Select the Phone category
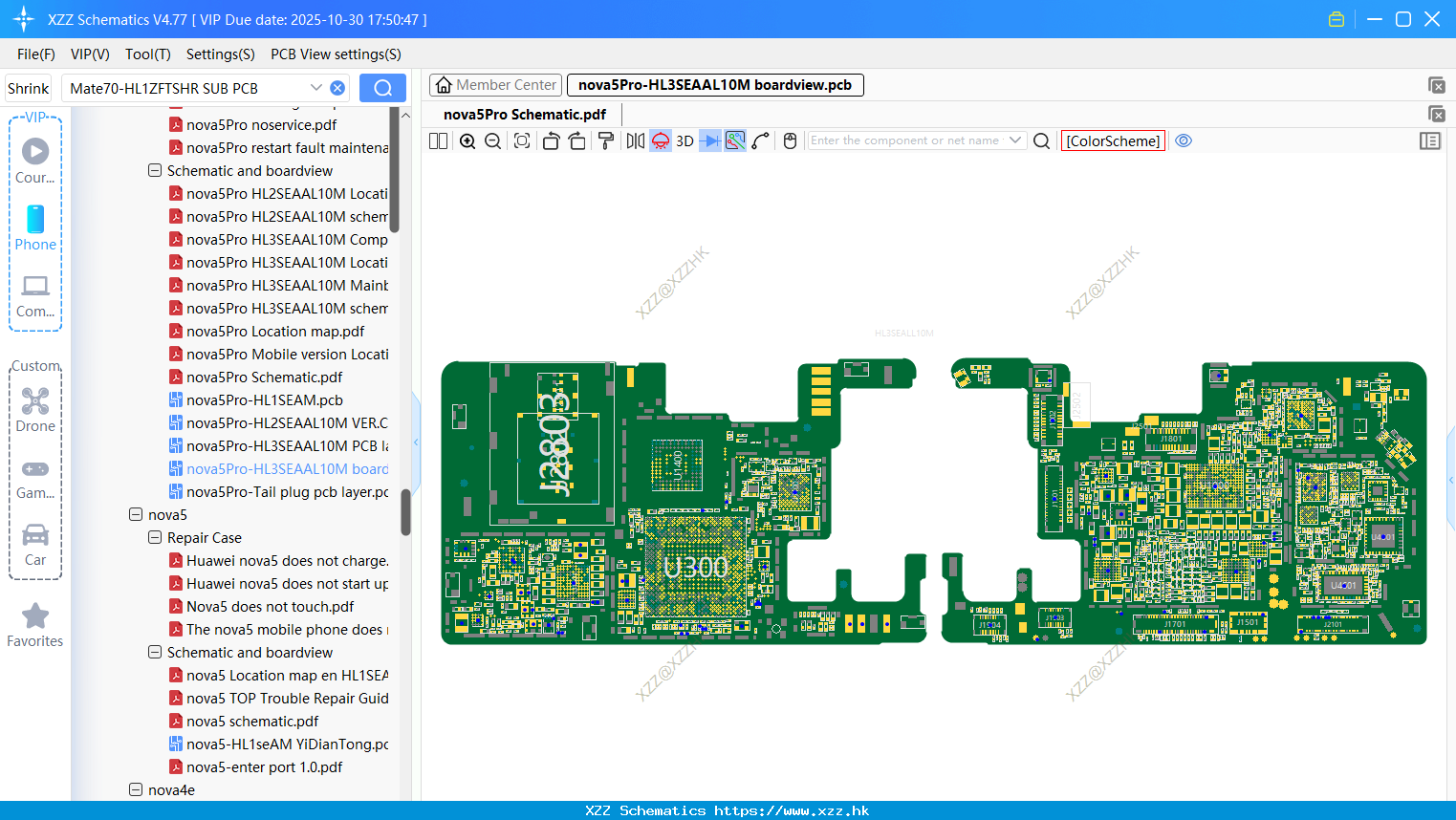The height and width of the screenshot is (820, 1456). (x=35, y=227)
